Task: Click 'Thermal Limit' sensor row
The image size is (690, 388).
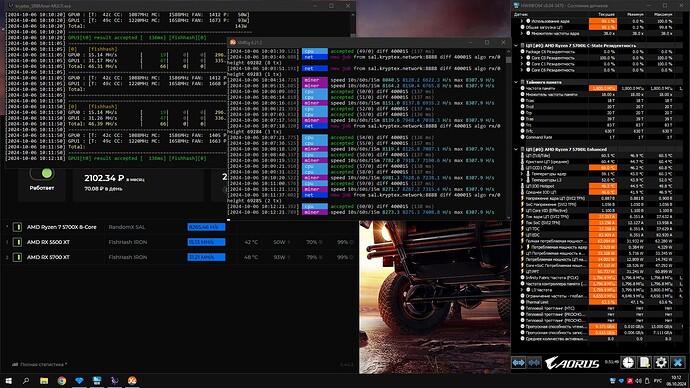Action: pyautogui.click(x=598, y=302)
